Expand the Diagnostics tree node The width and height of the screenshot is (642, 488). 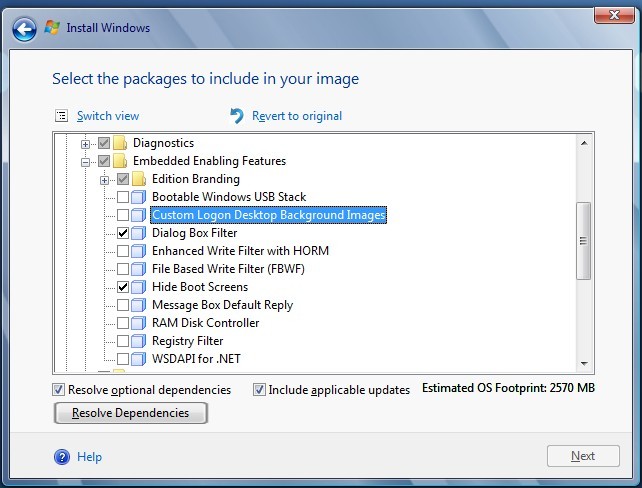tap(85, 144)
